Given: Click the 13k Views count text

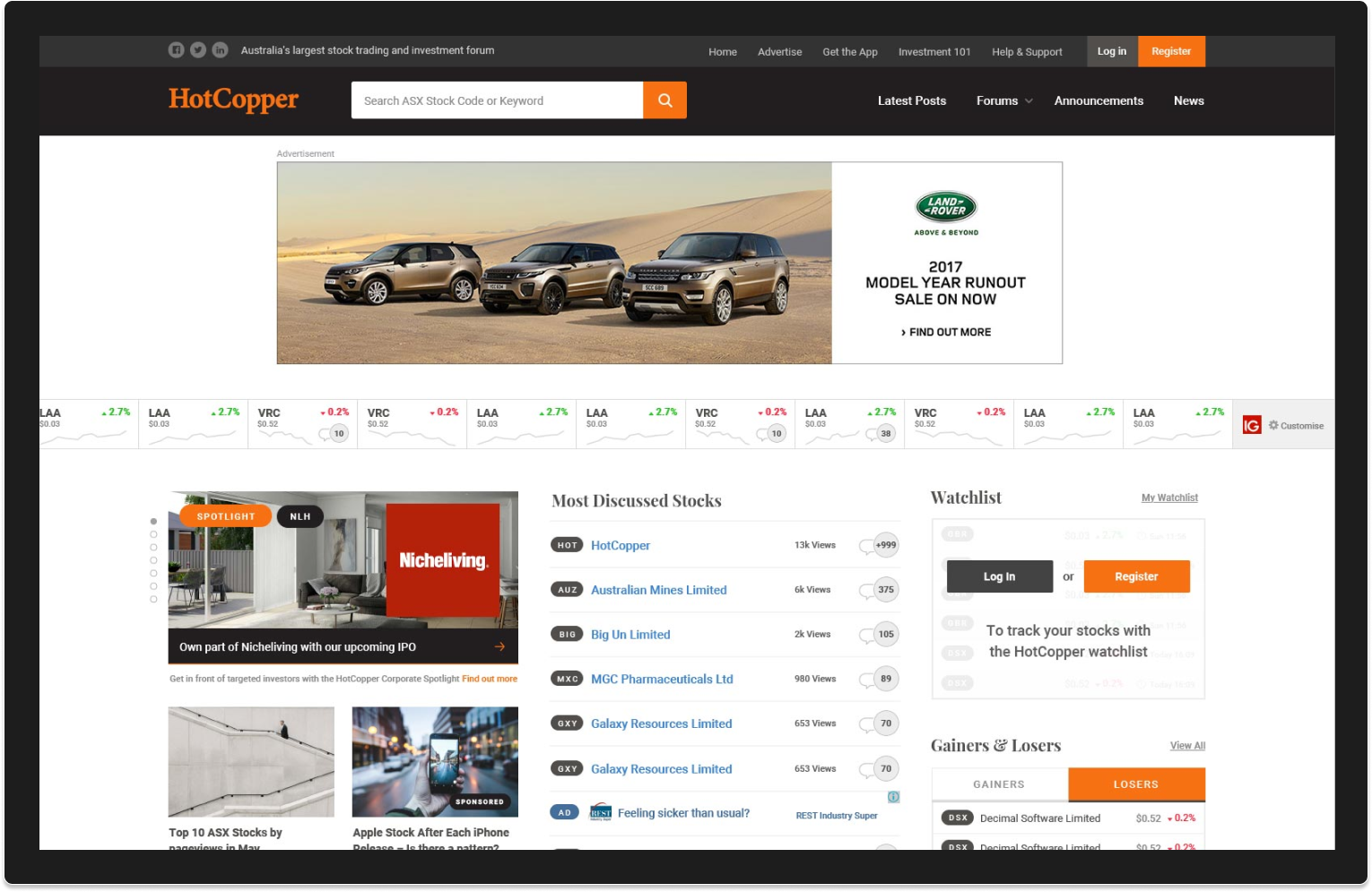Looking at the screenshot, I should point(815,545).
